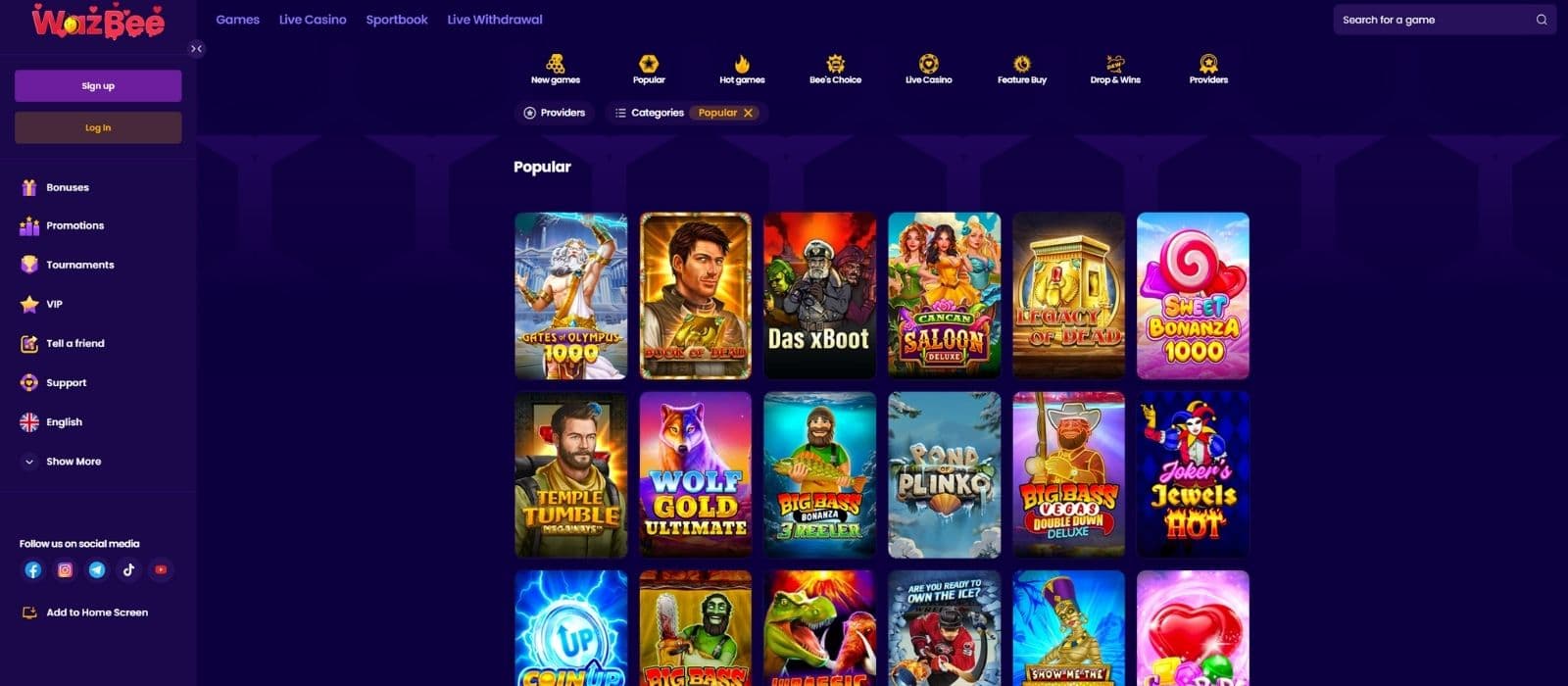
Task: Open the Telegram social media icon
Action: [97, 569]
